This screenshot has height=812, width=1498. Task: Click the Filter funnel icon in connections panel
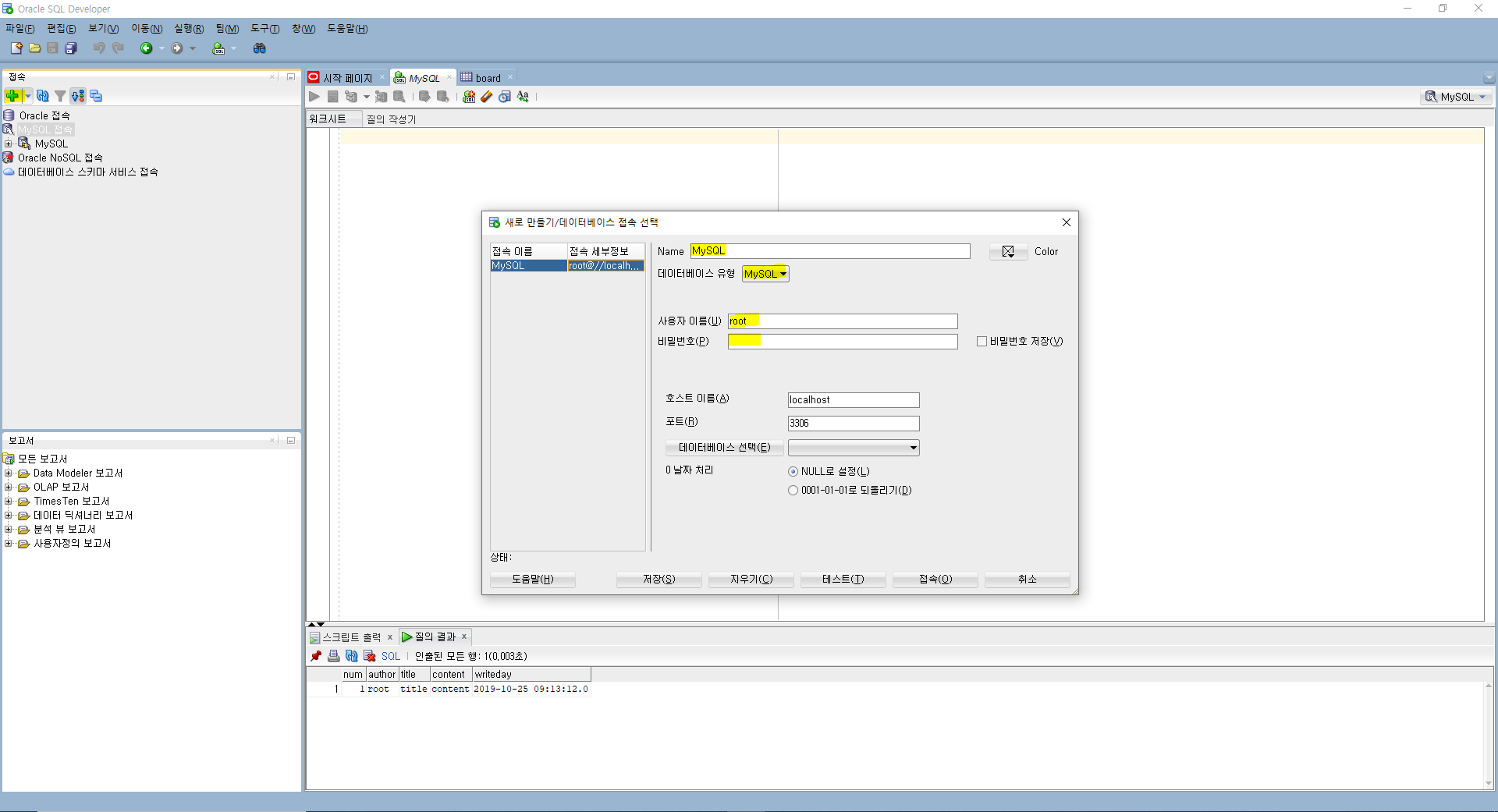pyautogui.click(x=60, y=96)
